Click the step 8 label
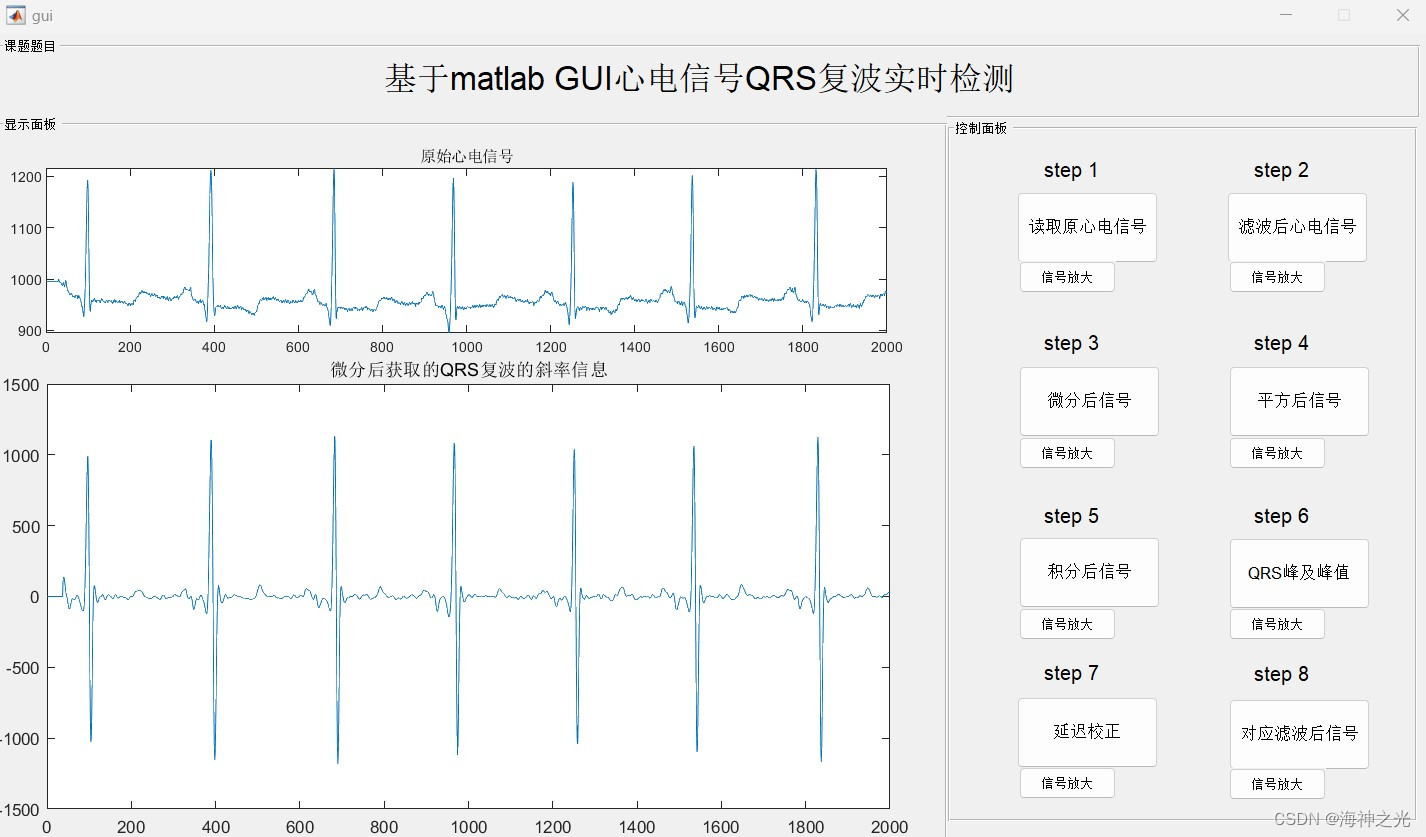This screenshot has width=1426, height=837. pos(1281,675)
